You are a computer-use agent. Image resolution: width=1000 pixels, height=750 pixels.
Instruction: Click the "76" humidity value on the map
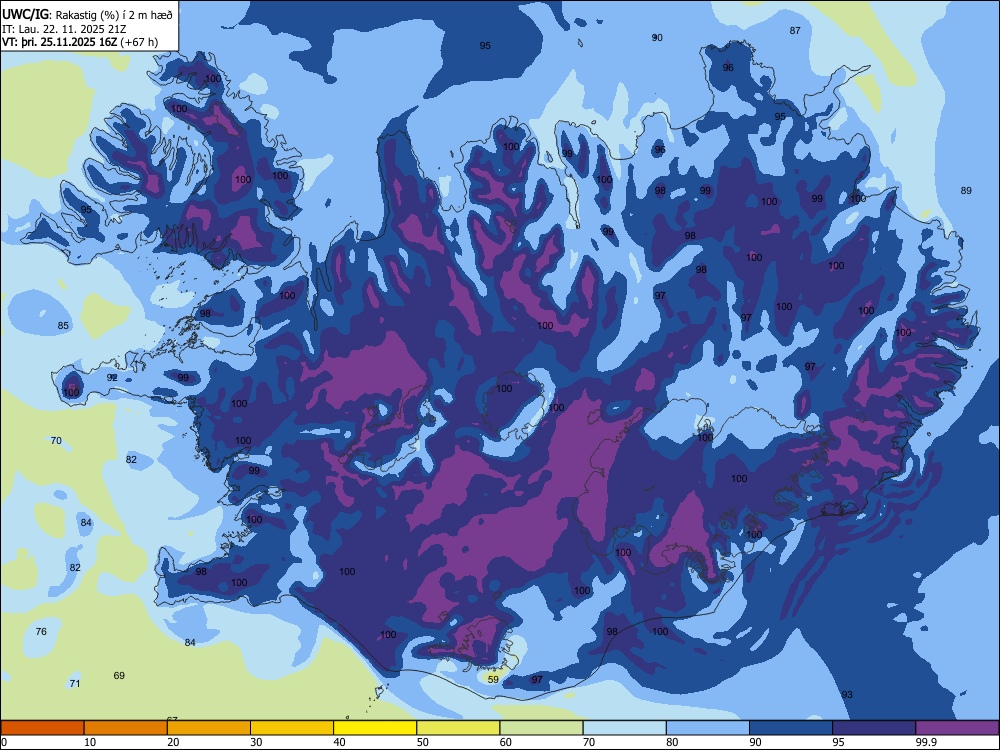click(x=41, y=632)
